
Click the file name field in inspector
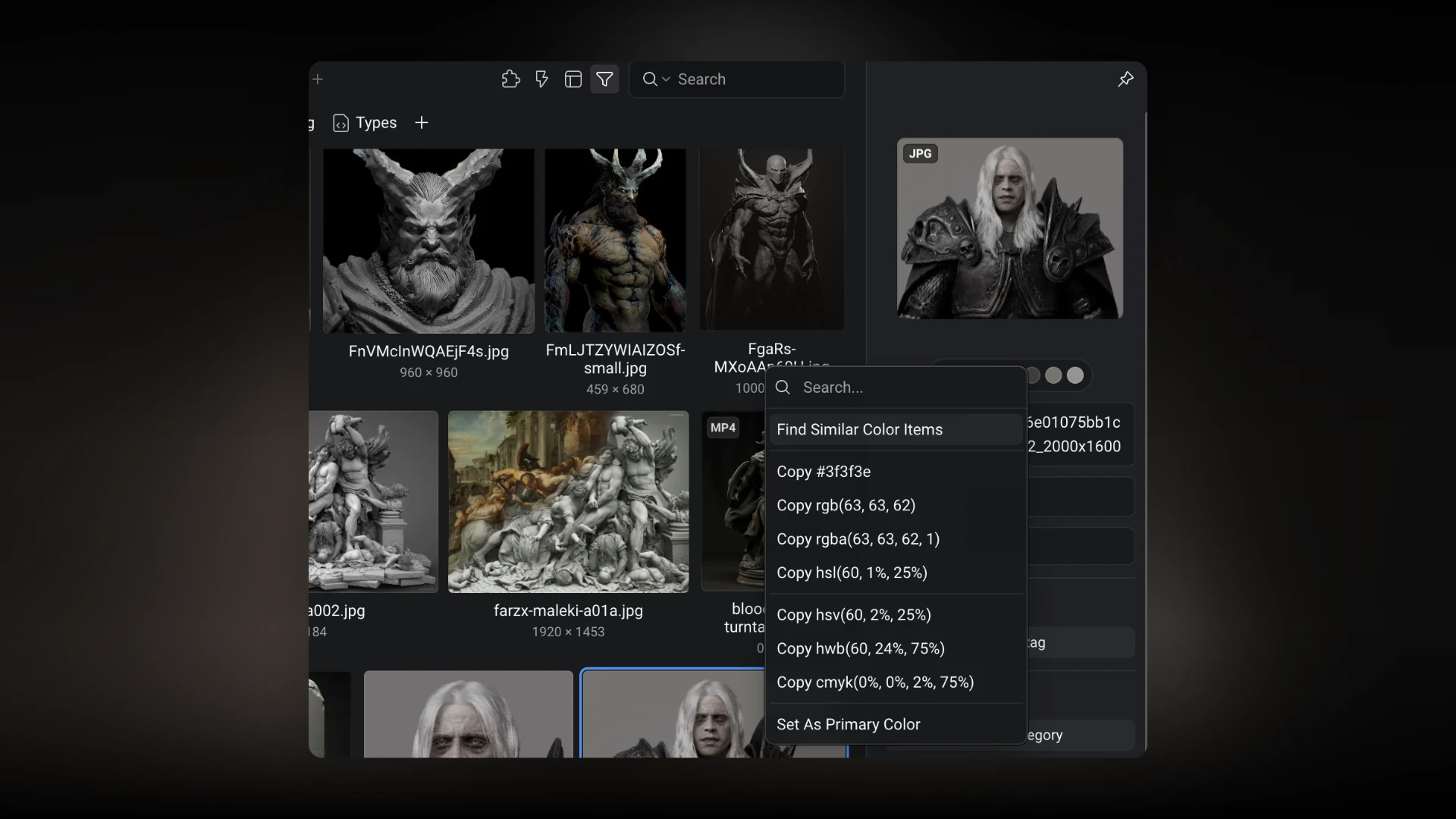tap(1080, 434)
